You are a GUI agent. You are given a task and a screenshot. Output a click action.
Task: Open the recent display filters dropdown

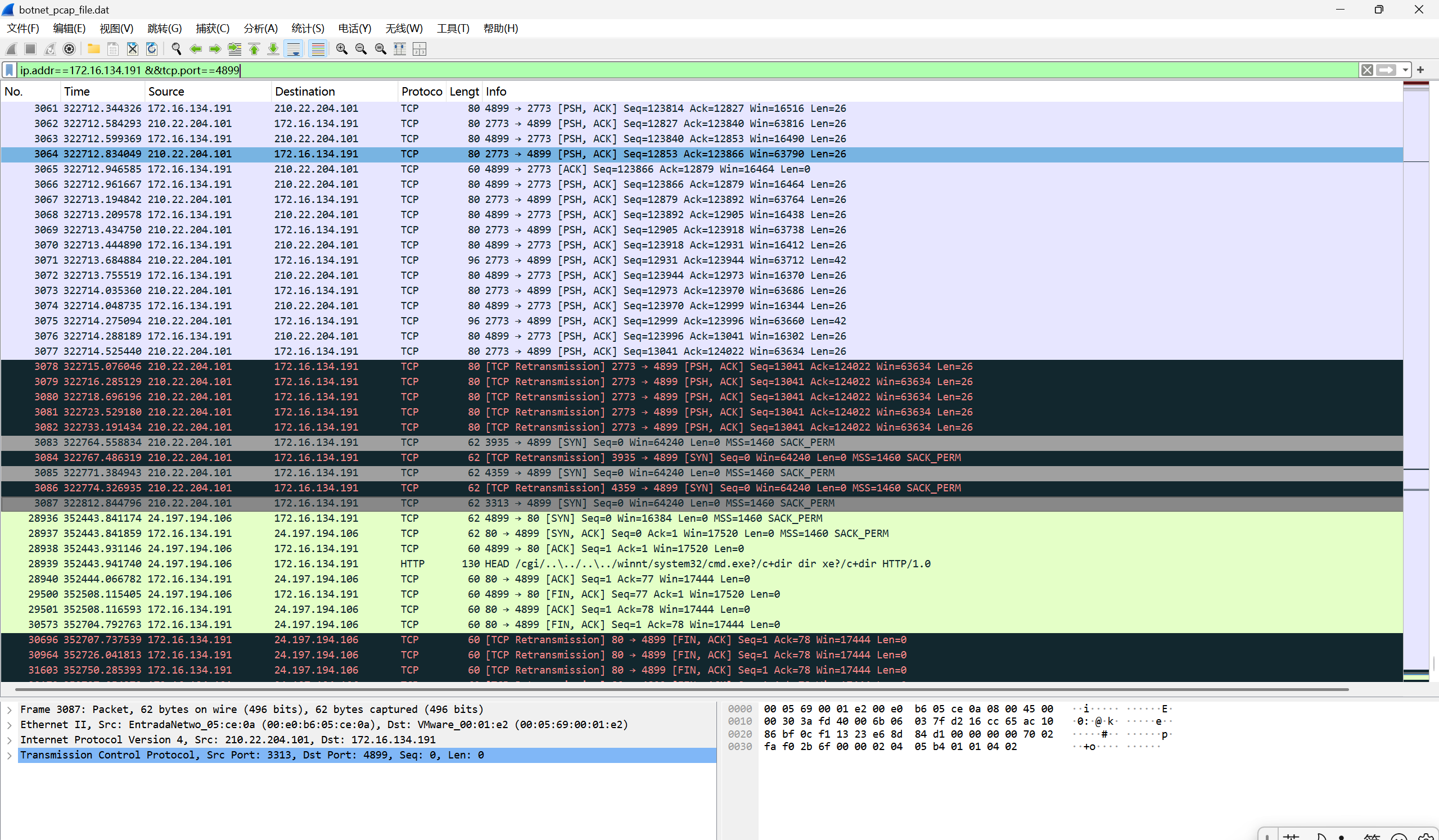click(x=1405, y=70)
